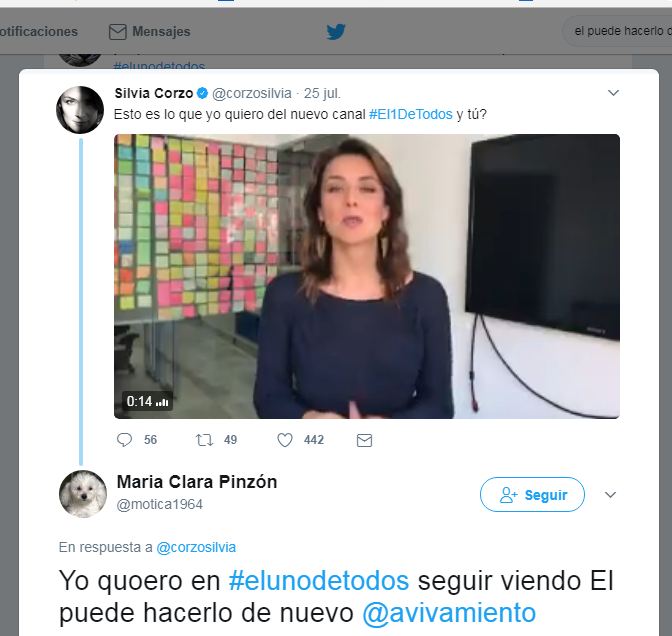
Task: Play the video in Silvia's tweet
Action: pos(367,276)
